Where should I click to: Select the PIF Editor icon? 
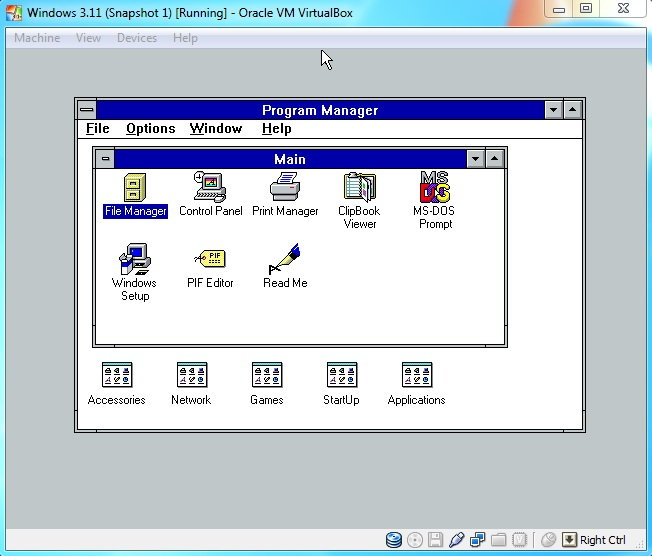(210, 259)
